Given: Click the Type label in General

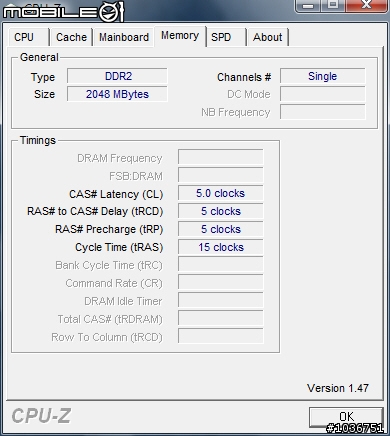Looking at the screenshot, I should (43, 78).
